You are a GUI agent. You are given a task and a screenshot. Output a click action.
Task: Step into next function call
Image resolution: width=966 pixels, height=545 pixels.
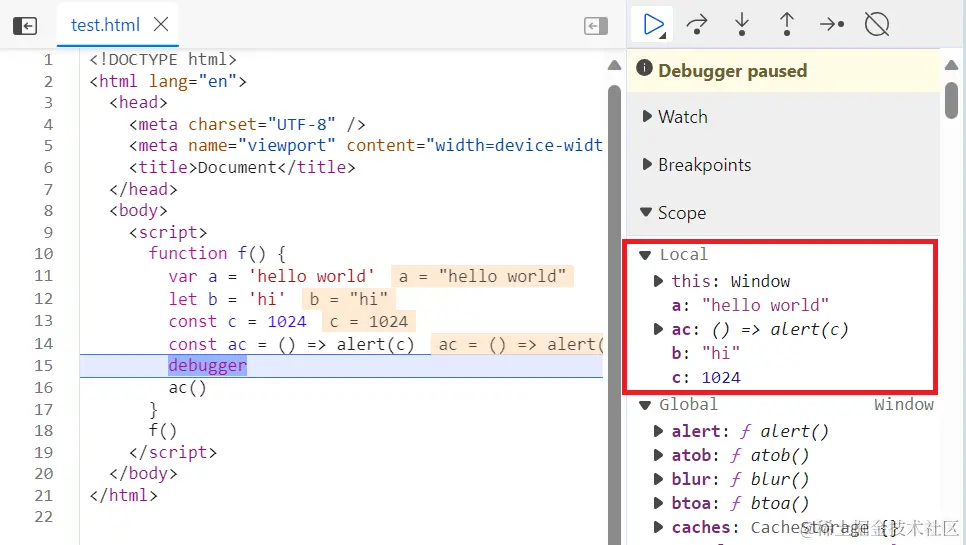tap(742, 25)
